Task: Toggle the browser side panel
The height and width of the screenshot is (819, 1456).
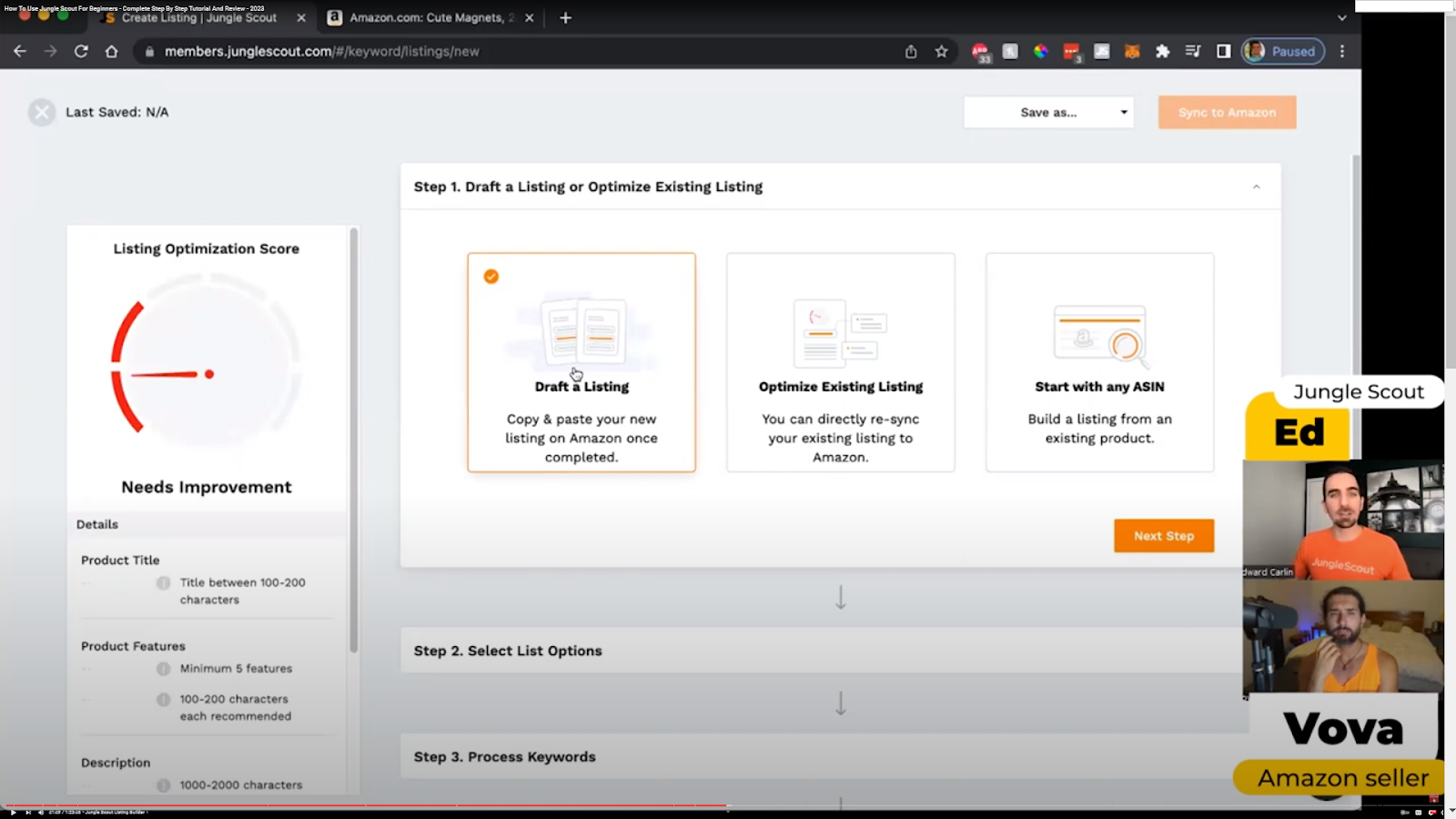Action: tap(1224, 52)
